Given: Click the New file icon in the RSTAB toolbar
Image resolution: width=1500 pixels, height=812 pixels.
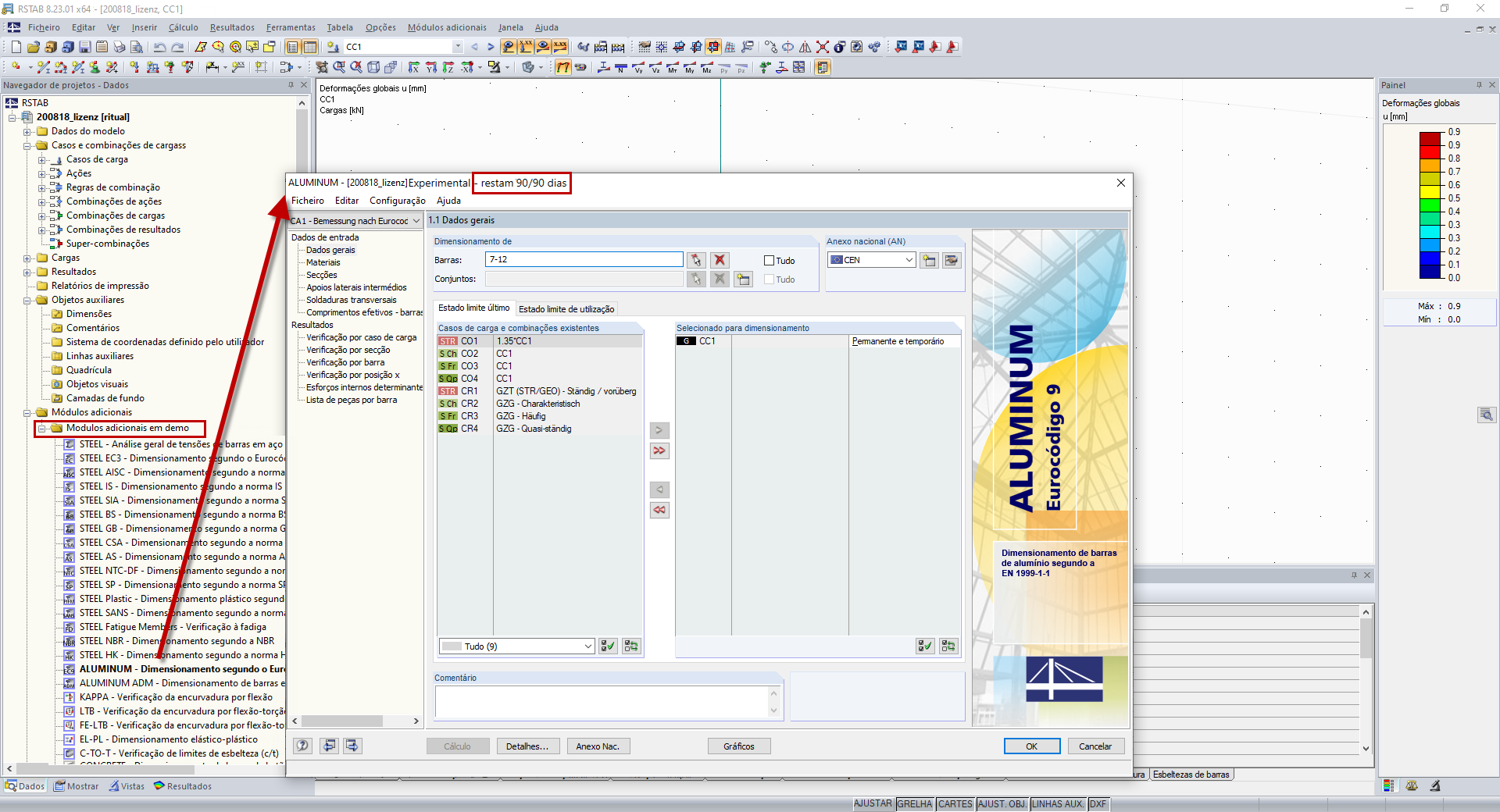Looking at the screenshot, I should click(16, 47).
